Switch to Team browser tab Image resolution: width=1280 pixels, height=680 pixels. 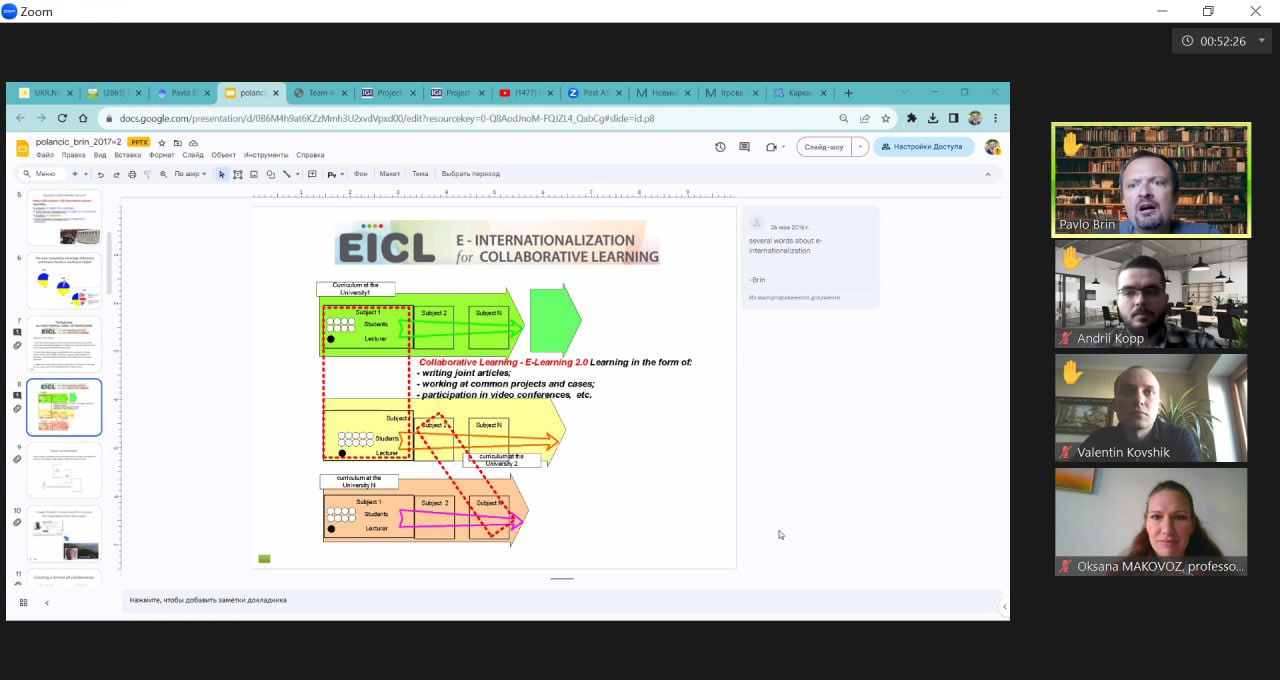[x=319, y=93]
